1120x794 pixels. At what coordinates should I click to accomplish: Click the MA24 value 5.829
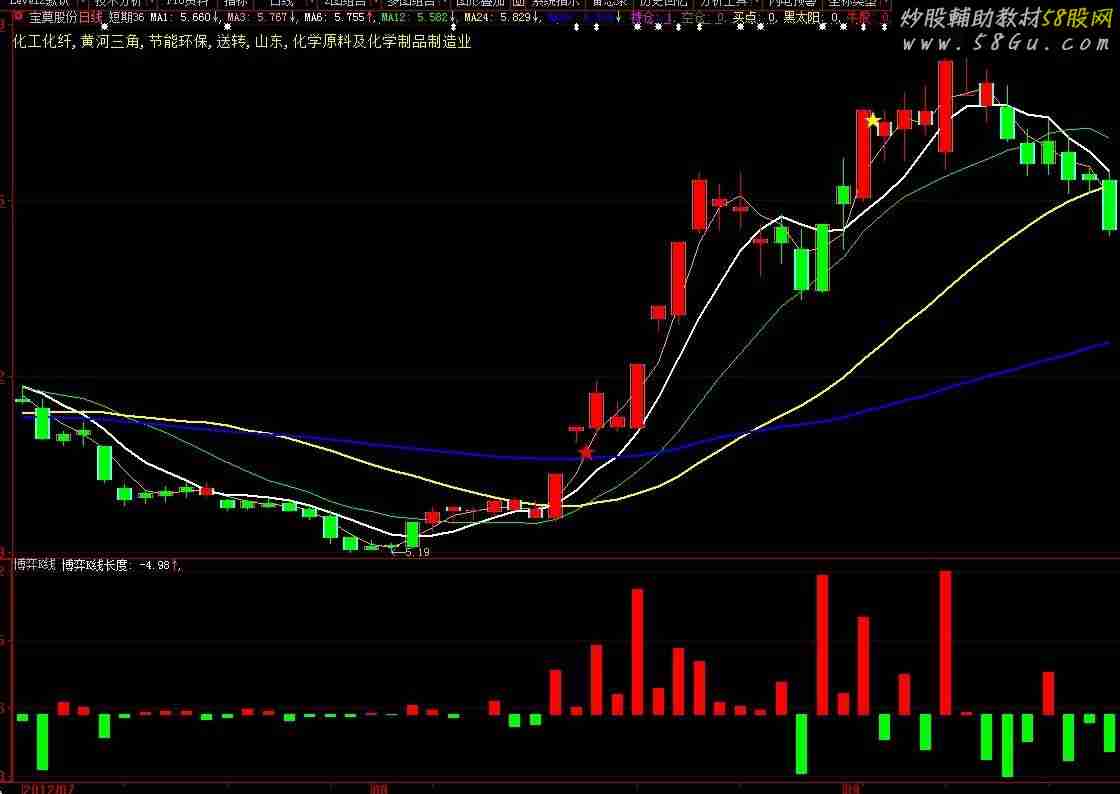point(516,17)
